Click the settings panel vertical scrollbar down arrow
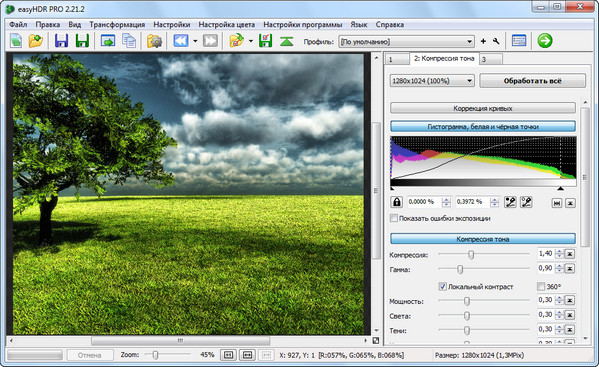 [x=585, y=338]
